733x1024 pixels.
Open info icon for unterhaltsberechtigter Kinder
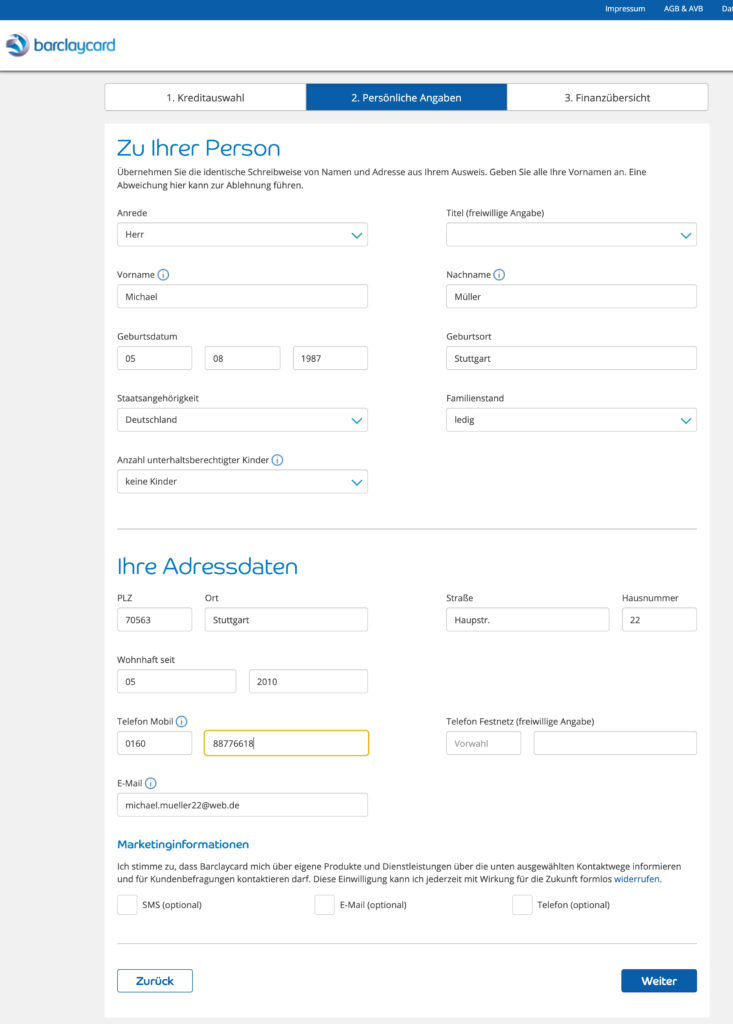pos(278,460)
